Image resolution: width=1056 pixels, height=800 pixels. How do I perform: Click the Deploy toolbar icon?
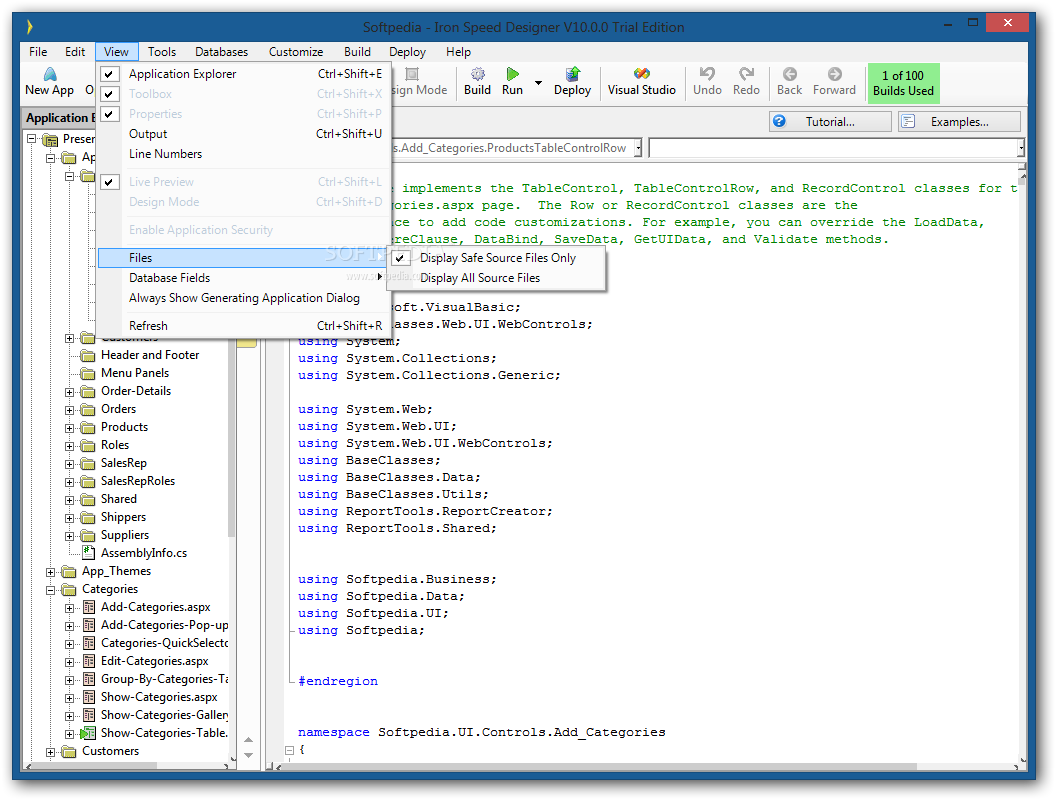(x=572, y=73)
